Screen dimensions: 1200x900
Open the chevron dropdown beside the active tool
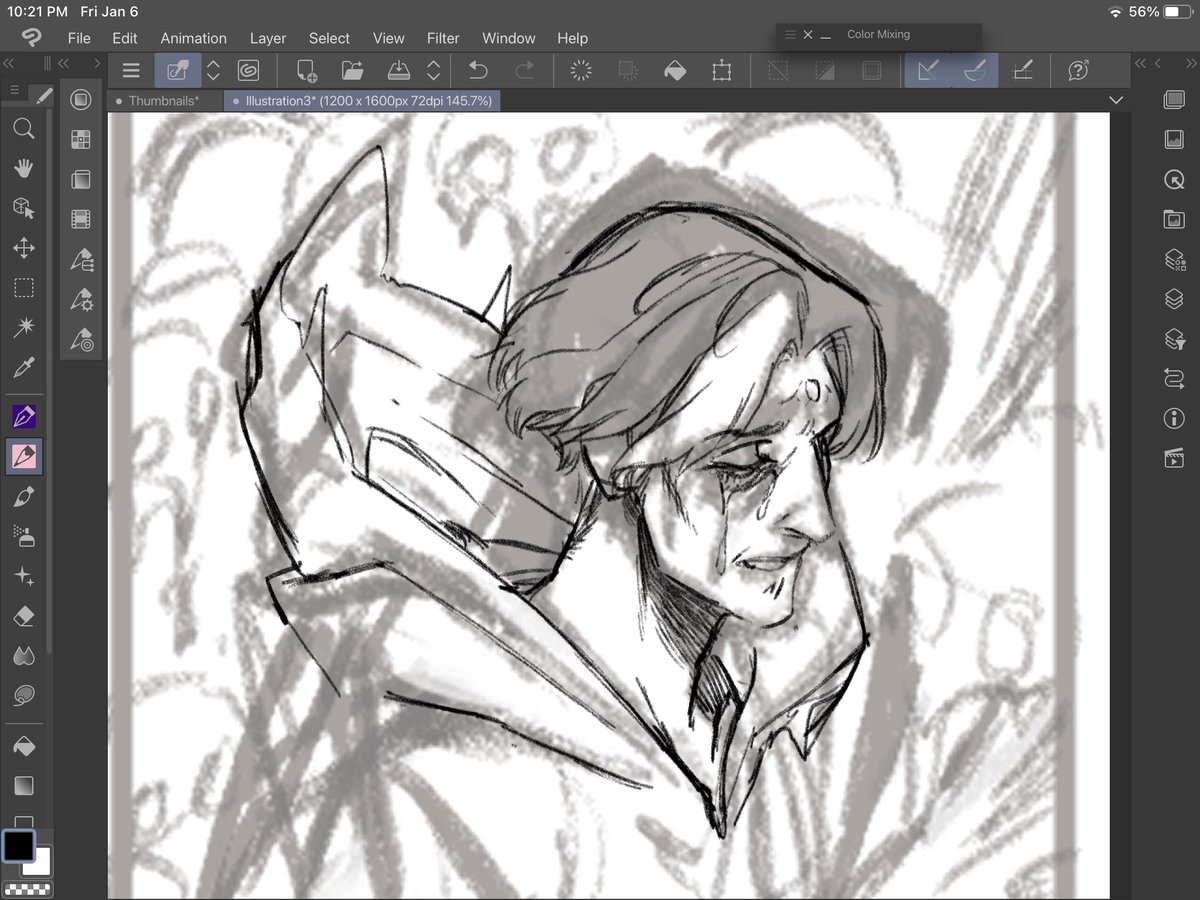pyautogui.click(x=213, y=70)
